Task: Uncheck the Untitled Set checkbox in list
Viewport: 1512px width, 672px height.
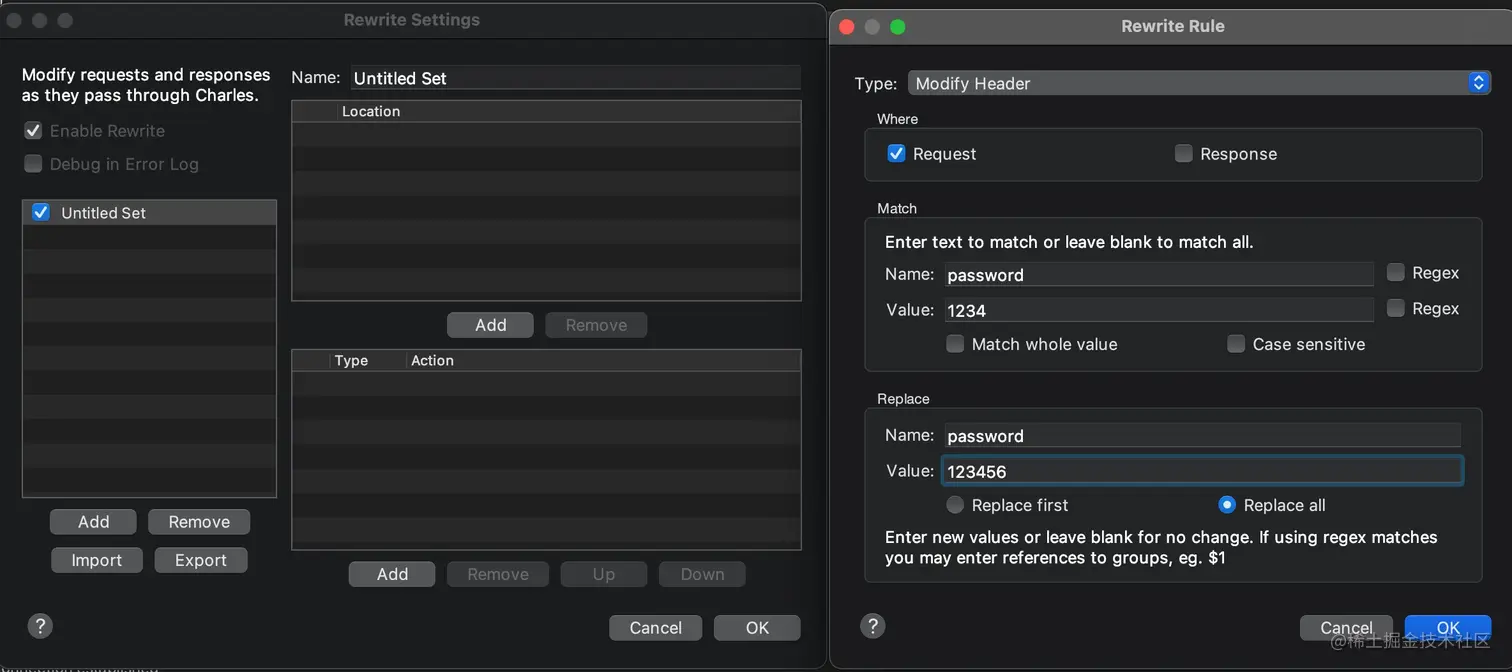Action: pyautogui.click(x=41, y=212)
